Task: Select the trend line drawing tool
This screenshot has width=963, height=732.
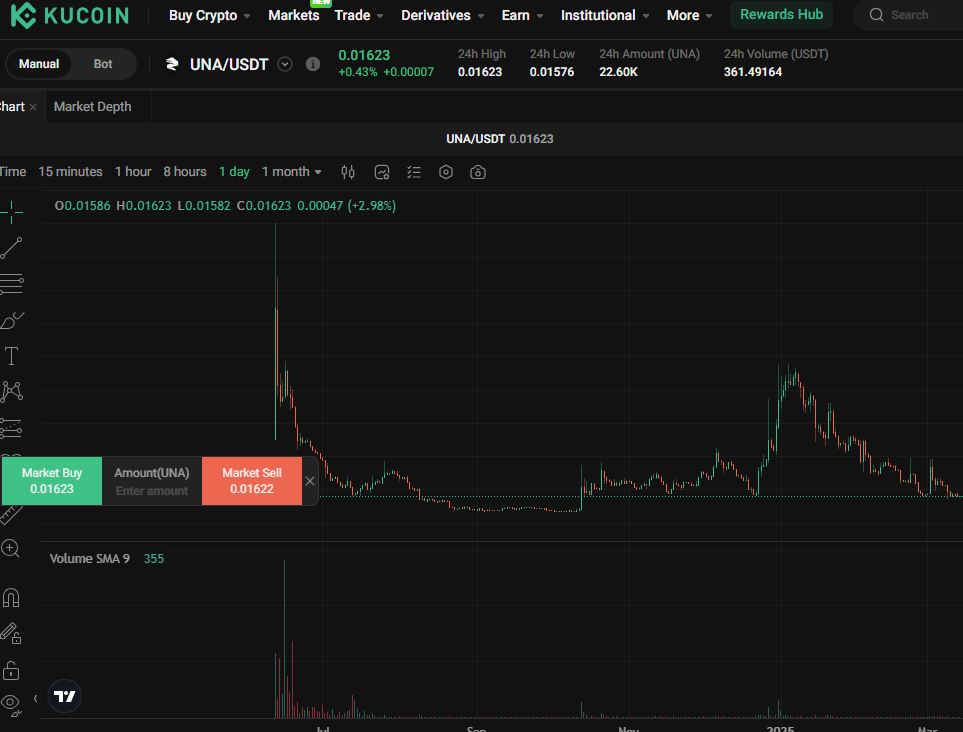Action: click(13, 248)
